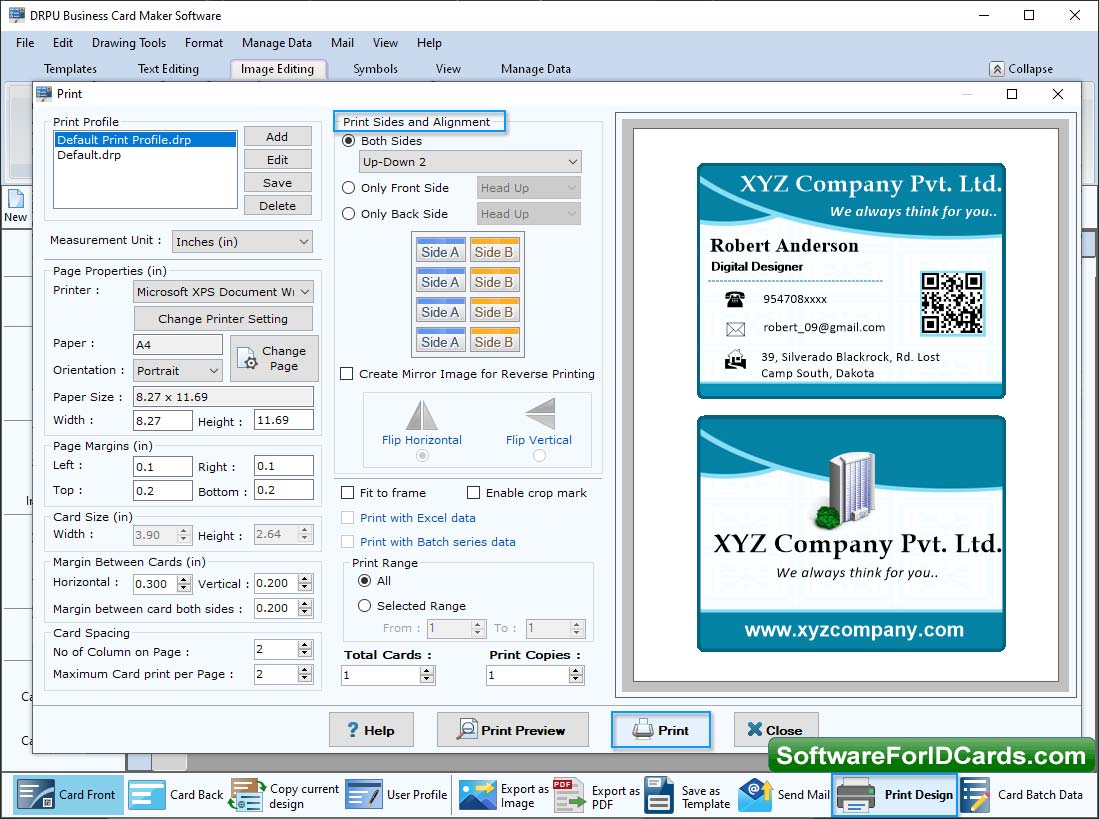Click the QR code on card preview
Image resolution: width=1099 pixels, height=819 pixels.
(x=952, y=303)
